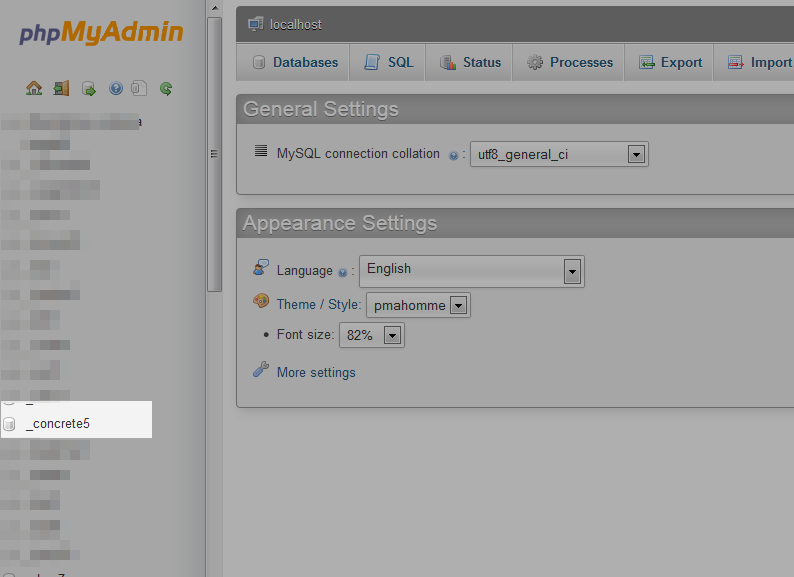Click the navigation panel vertical scrollbar
Screen dimensions: 794x577
[x=214, y=150]
